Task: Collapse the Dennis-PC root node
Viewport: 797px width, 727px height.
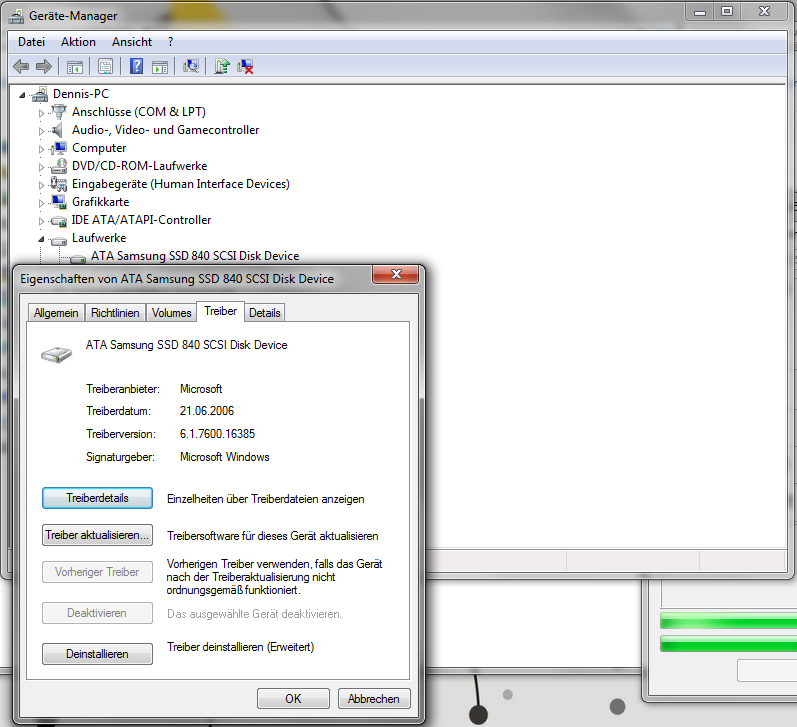Action: pyautogui.click(x=22, y=95)
